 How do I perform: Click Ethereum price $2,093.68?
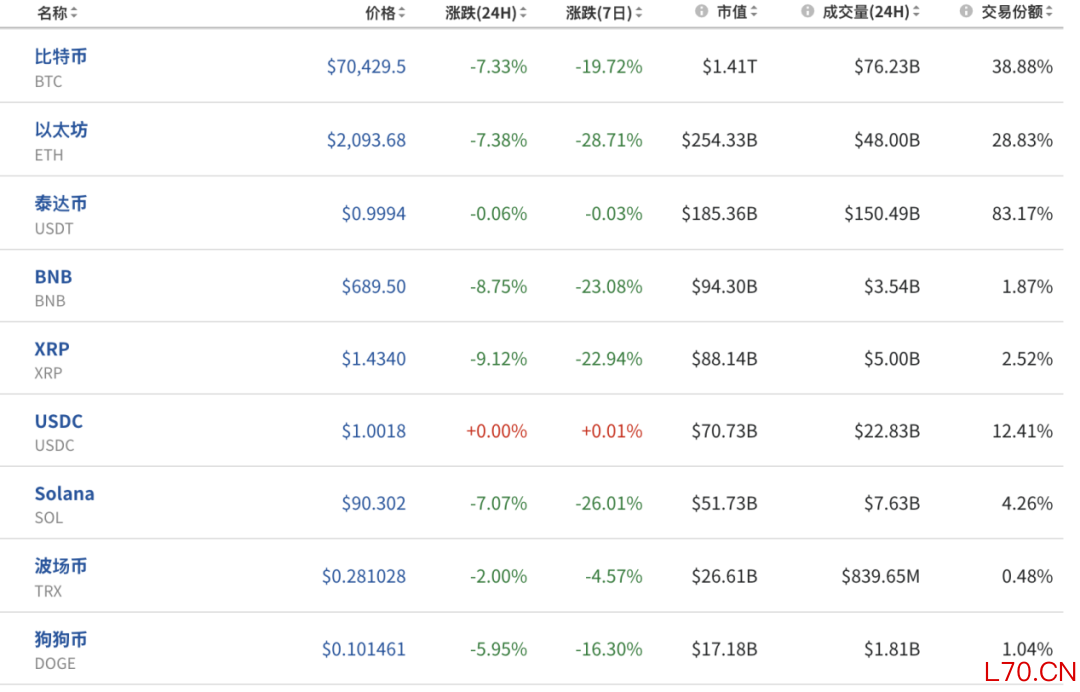pyautogui.click(x=366, y=140)
